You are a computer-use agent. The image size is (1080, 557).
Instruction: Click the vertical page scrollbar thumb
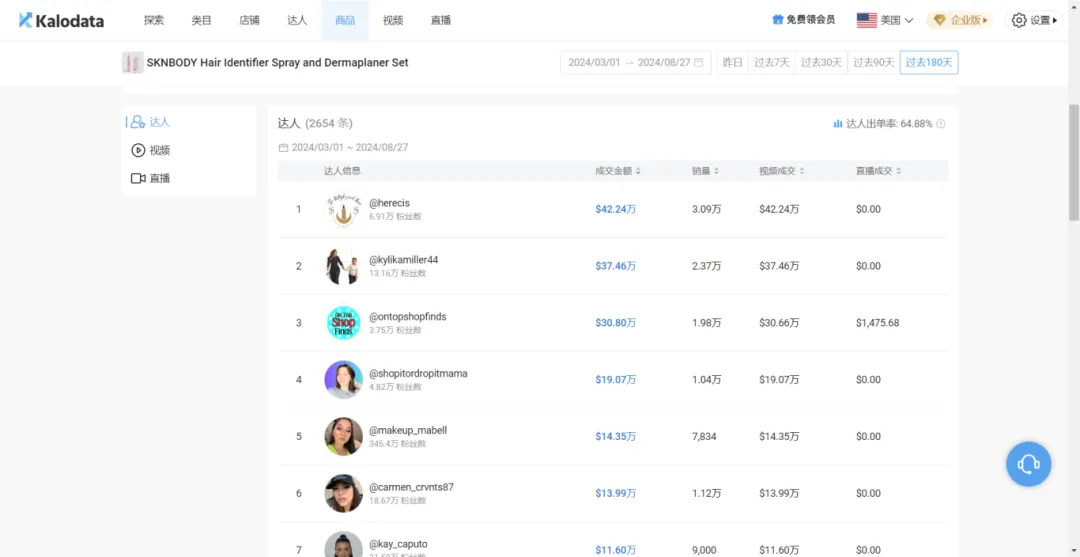(x=1074, y=162)
